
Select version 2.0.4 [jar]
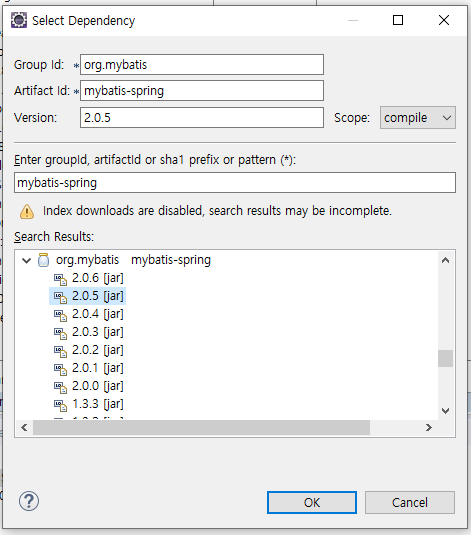point(98,314)
